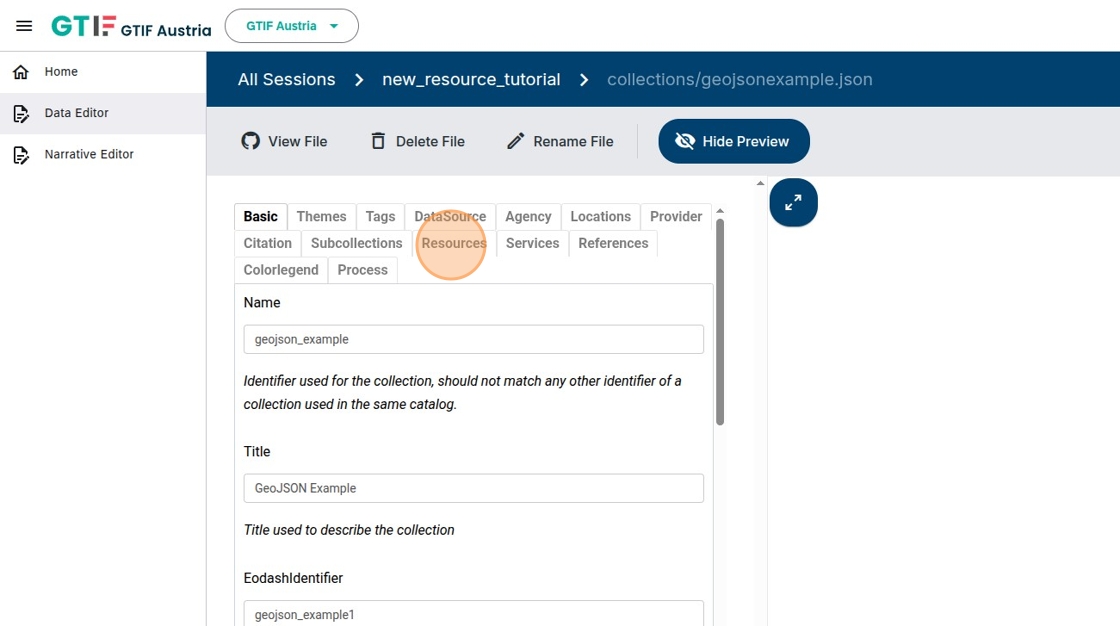Click the Data Editor sidebar icon
The height and width of the screenshot is (626, 1120).
21,113
